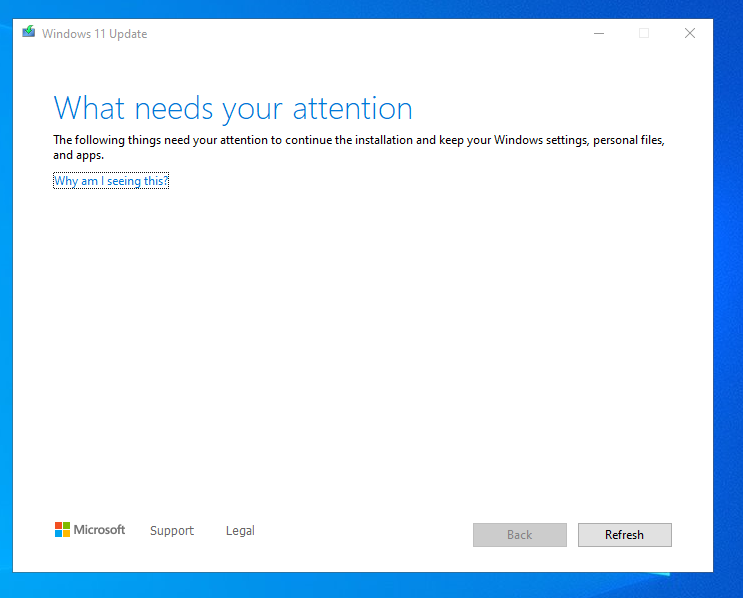Click the "and apps." text line
Image resolution: width=743 pixels, height=598 pixels.
pos(78,155)
